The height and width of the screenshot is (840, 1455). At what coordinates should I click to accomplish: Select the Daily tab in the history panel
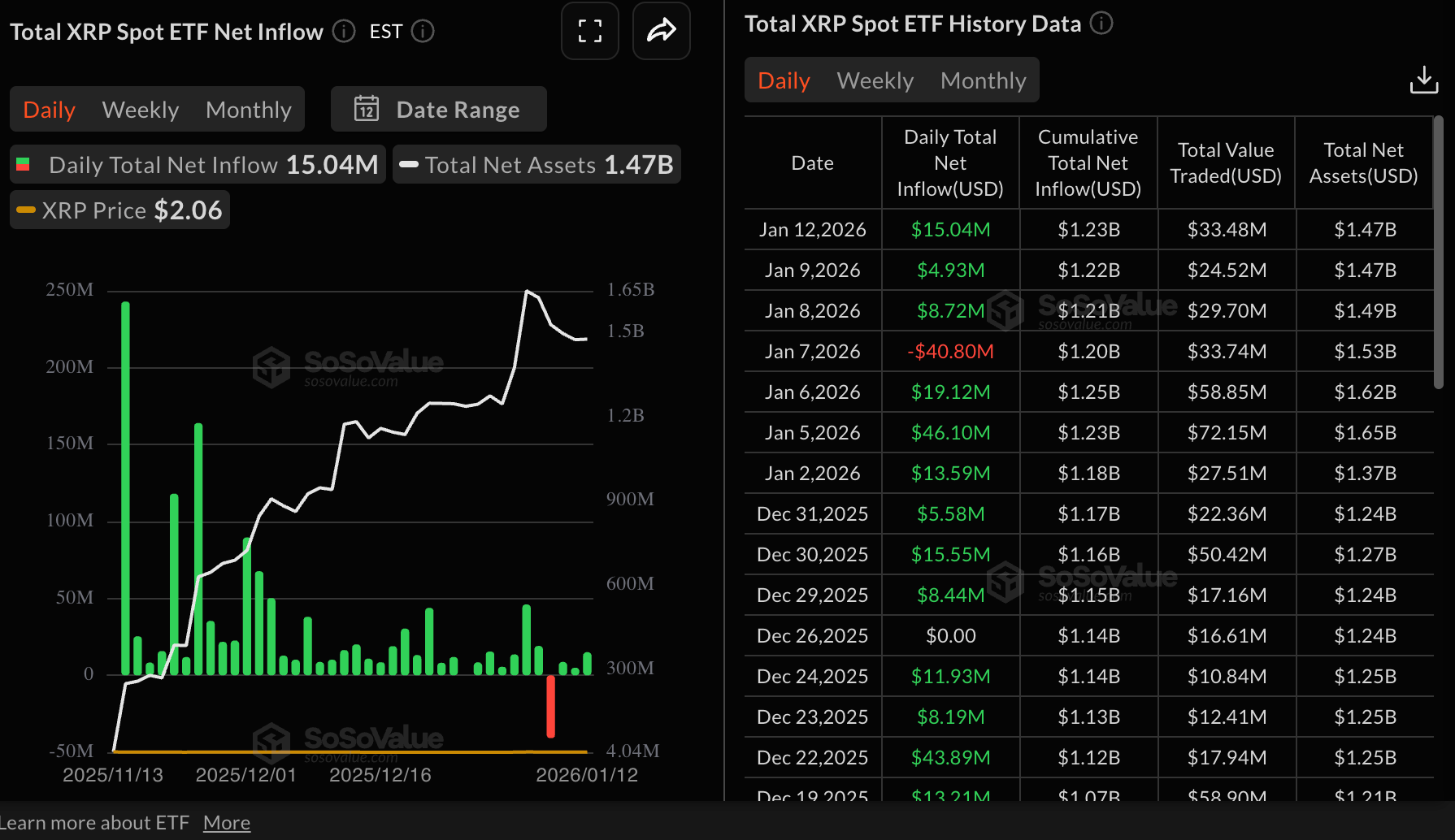coord(783,80)
